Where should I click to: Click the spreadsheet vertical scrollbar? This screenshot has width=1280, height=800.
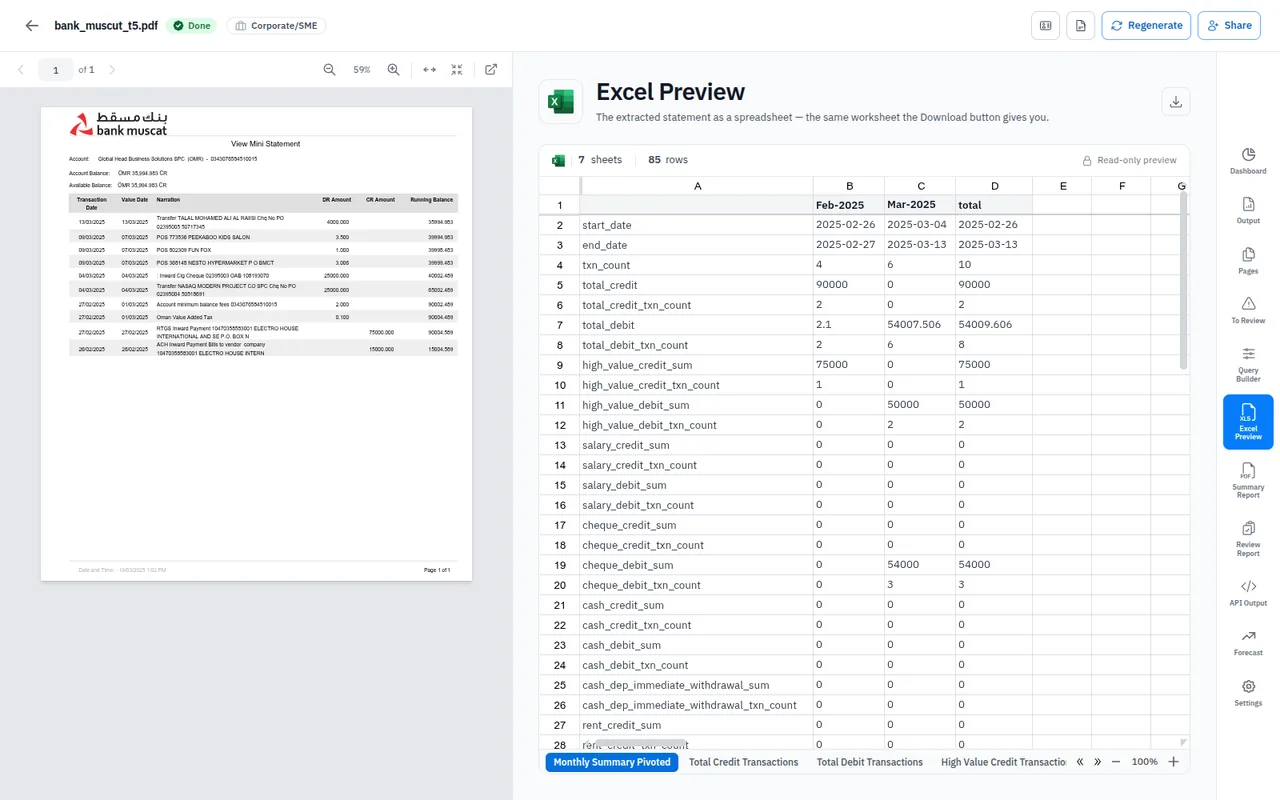pyautogui.click(x=1185, y=282)
